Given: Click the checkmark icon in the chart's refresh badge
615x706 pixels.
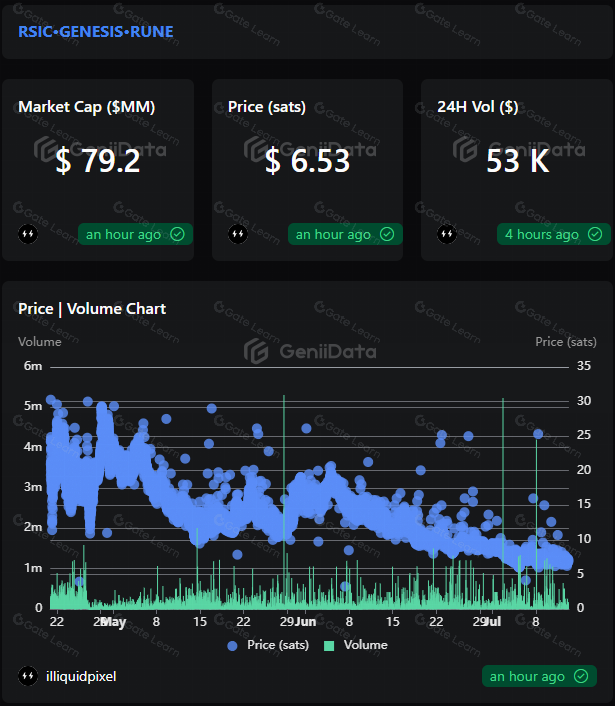Looking at the screenshot, I should [x=581, y=676].
